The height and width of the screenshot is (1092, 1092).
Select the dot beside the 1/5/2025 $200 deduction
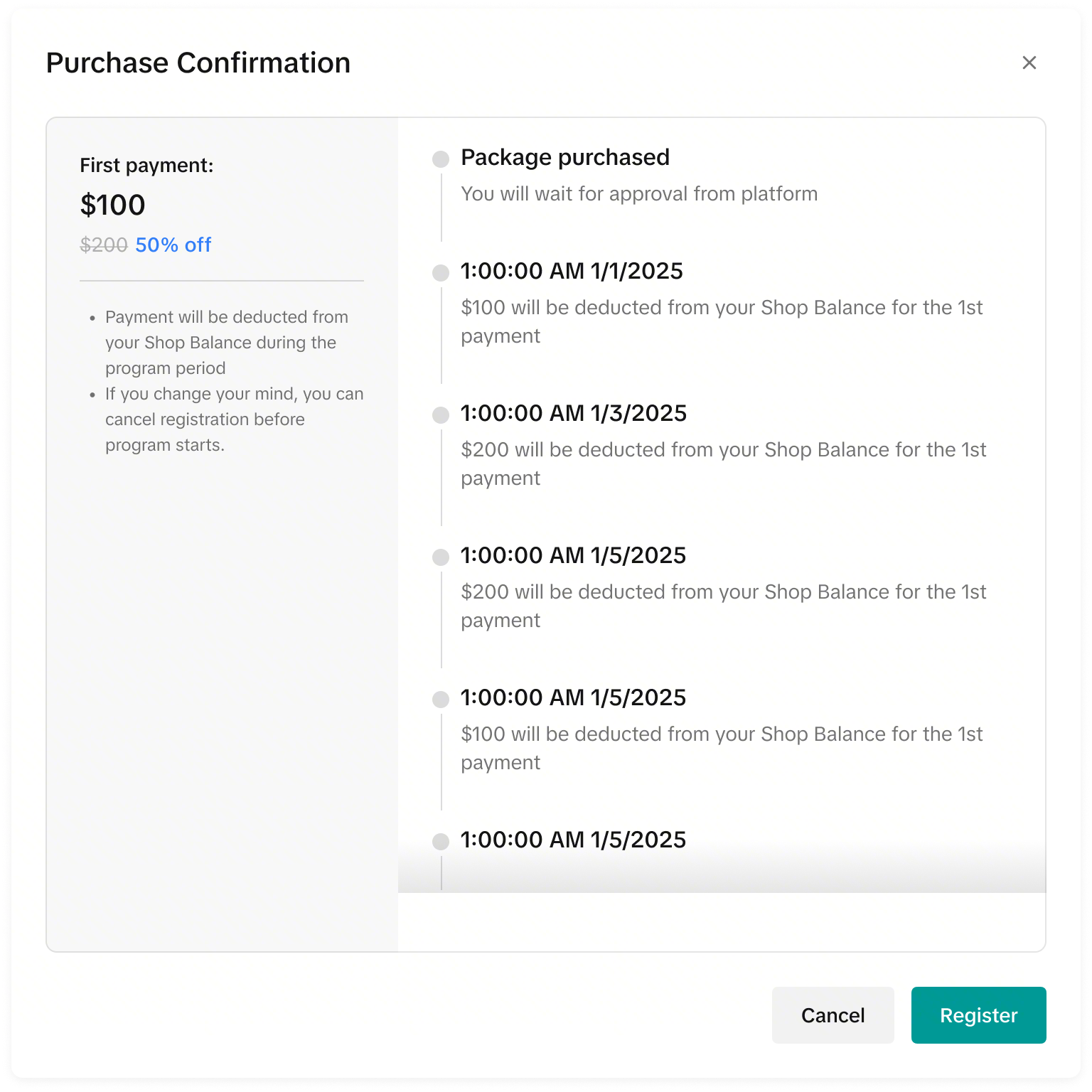[441, 557]
